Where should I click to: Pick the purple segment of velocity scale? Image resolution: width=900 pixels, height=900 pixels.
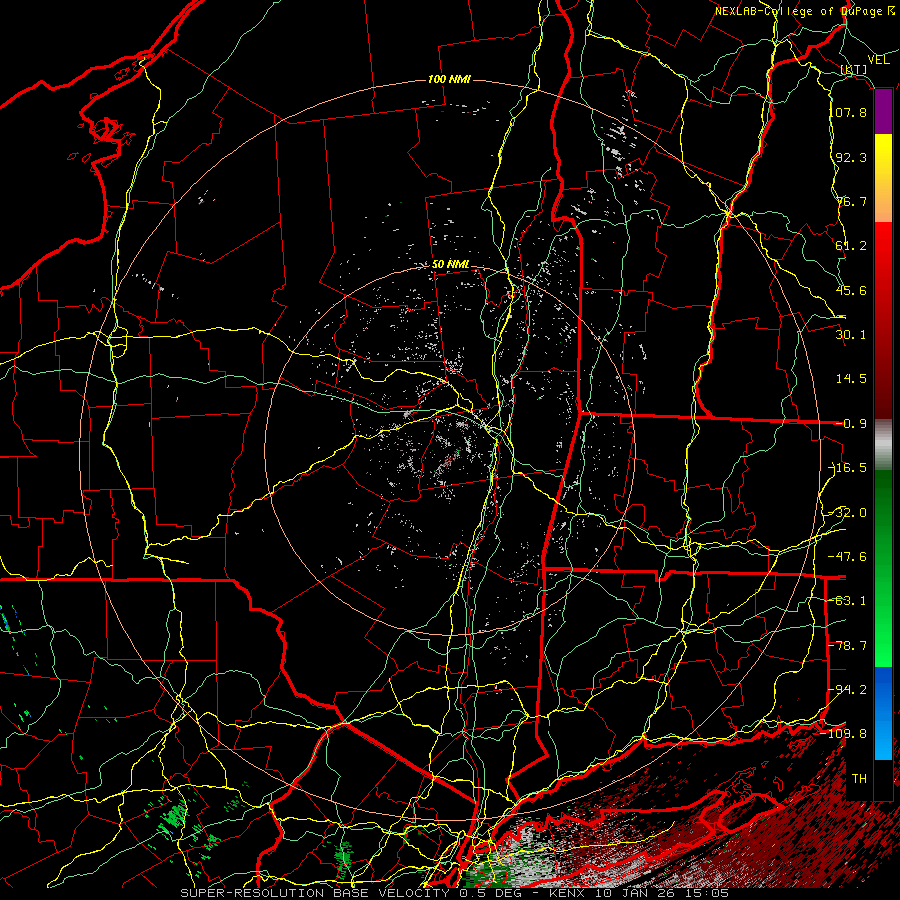(883, 112)
